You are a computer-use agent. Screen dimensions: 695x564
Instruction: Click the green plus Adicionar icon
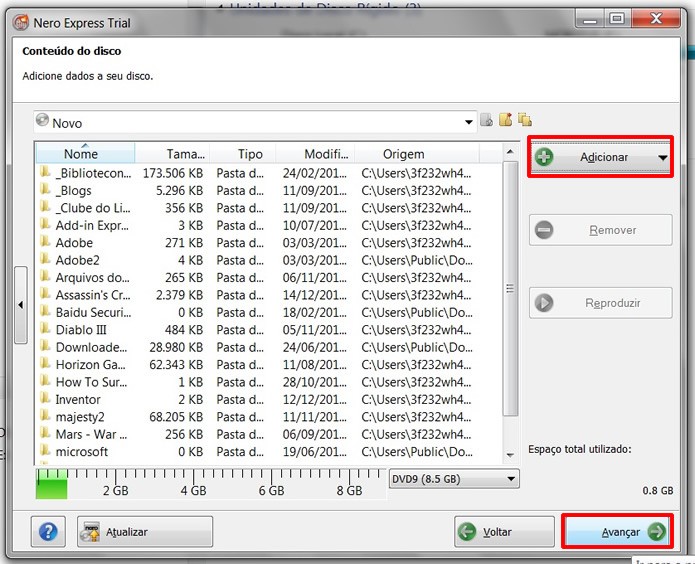544,157
